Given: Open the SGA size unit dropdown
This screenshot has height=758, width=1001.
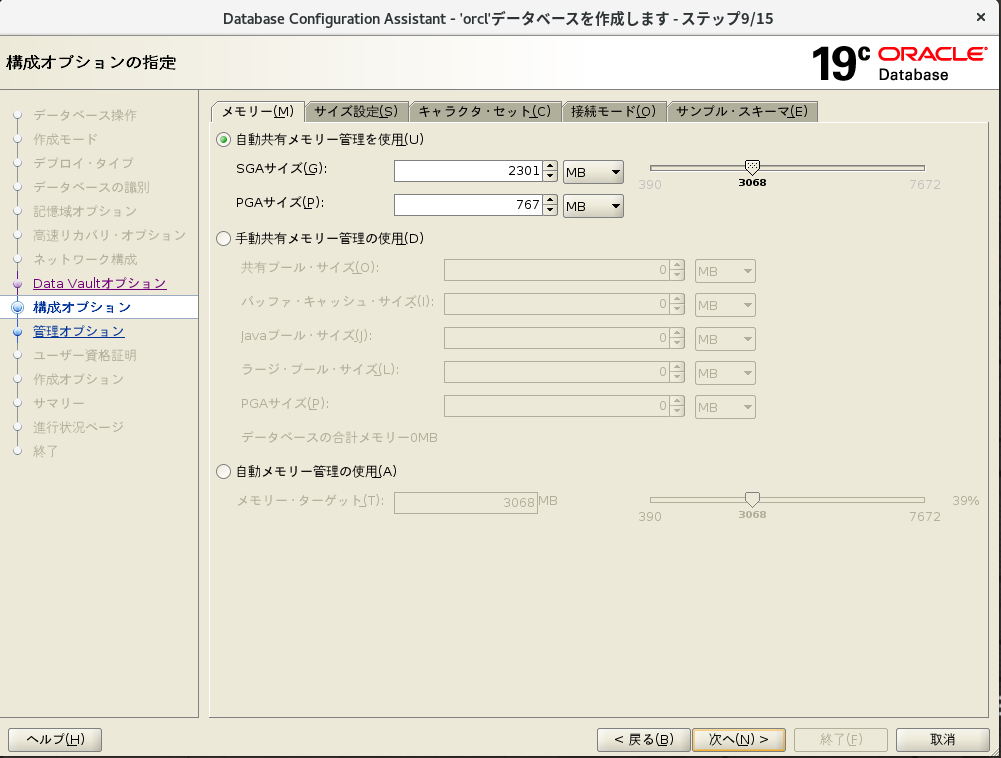Looking at the screenshot, I should tap(593, 173).
